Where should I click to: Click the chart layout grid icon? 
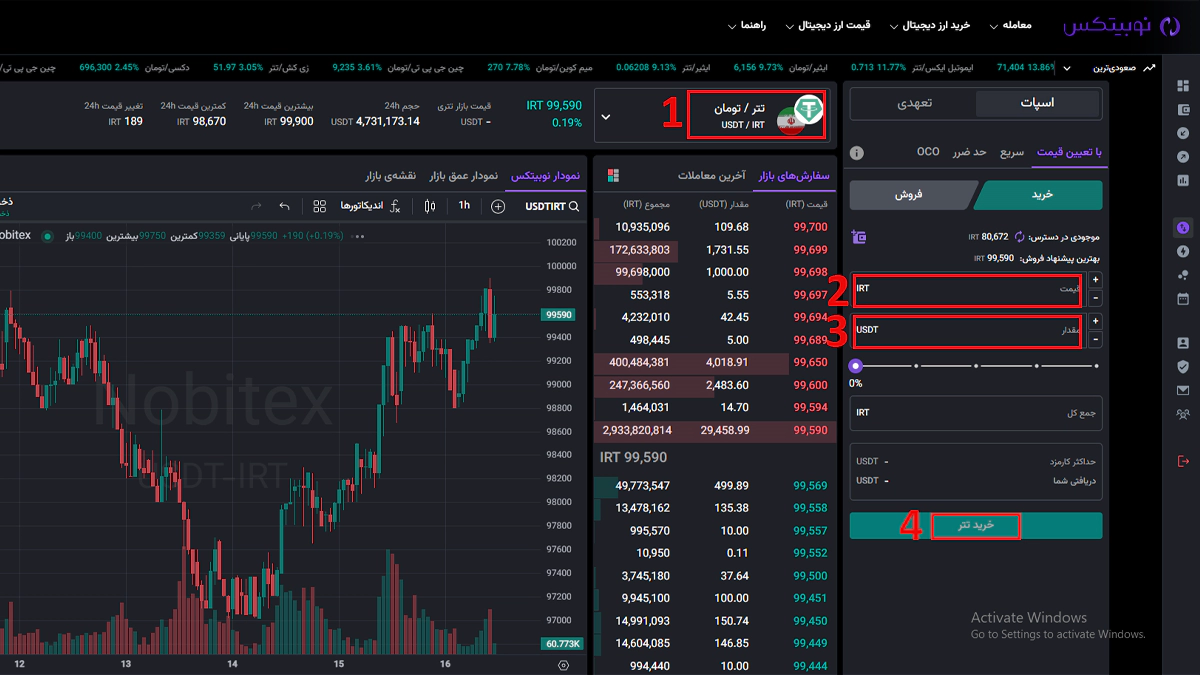(x=320, y=206)
